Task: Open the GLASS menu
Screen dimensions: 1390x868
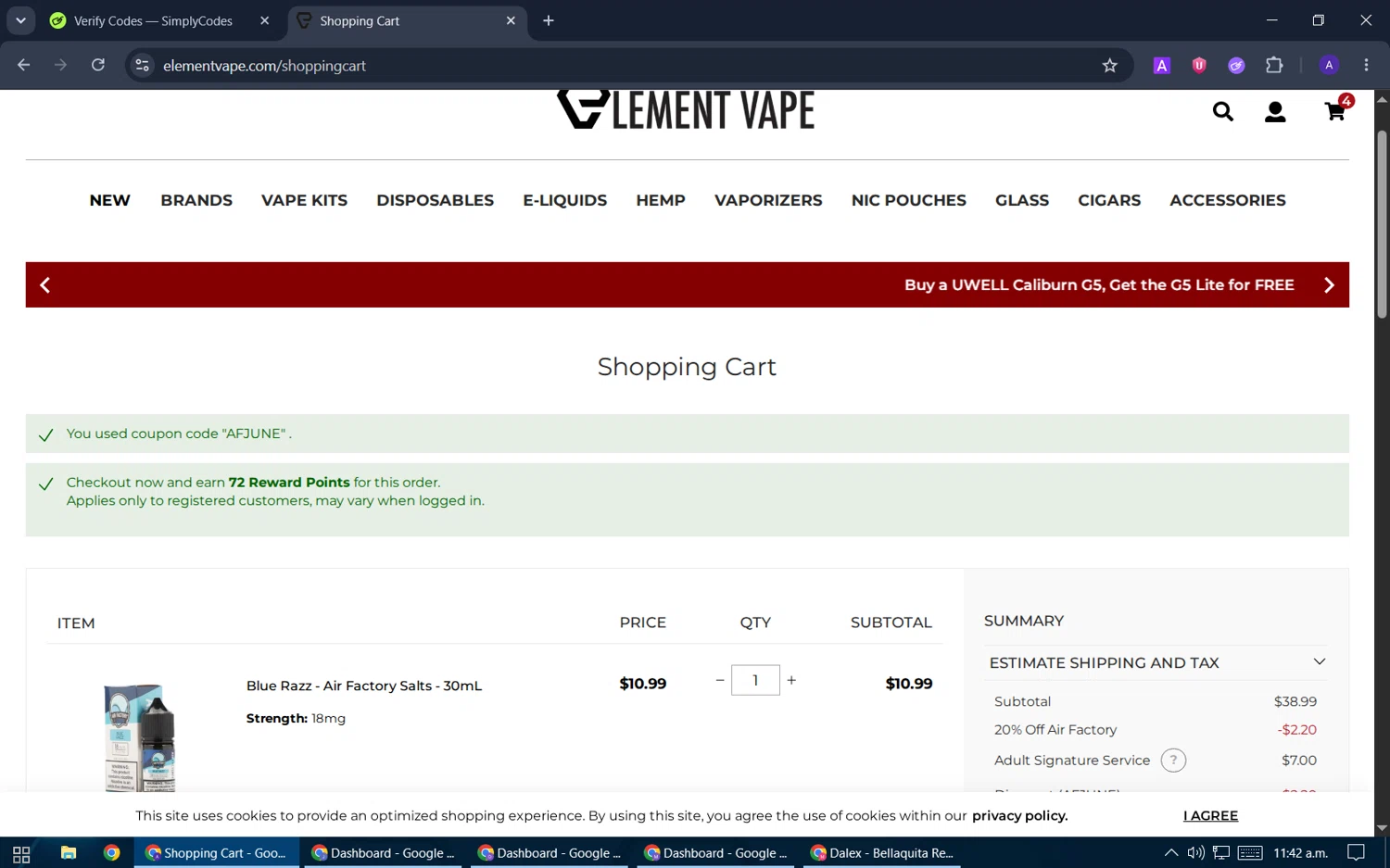Action: pyautogui.click(x=1022, y=200)
